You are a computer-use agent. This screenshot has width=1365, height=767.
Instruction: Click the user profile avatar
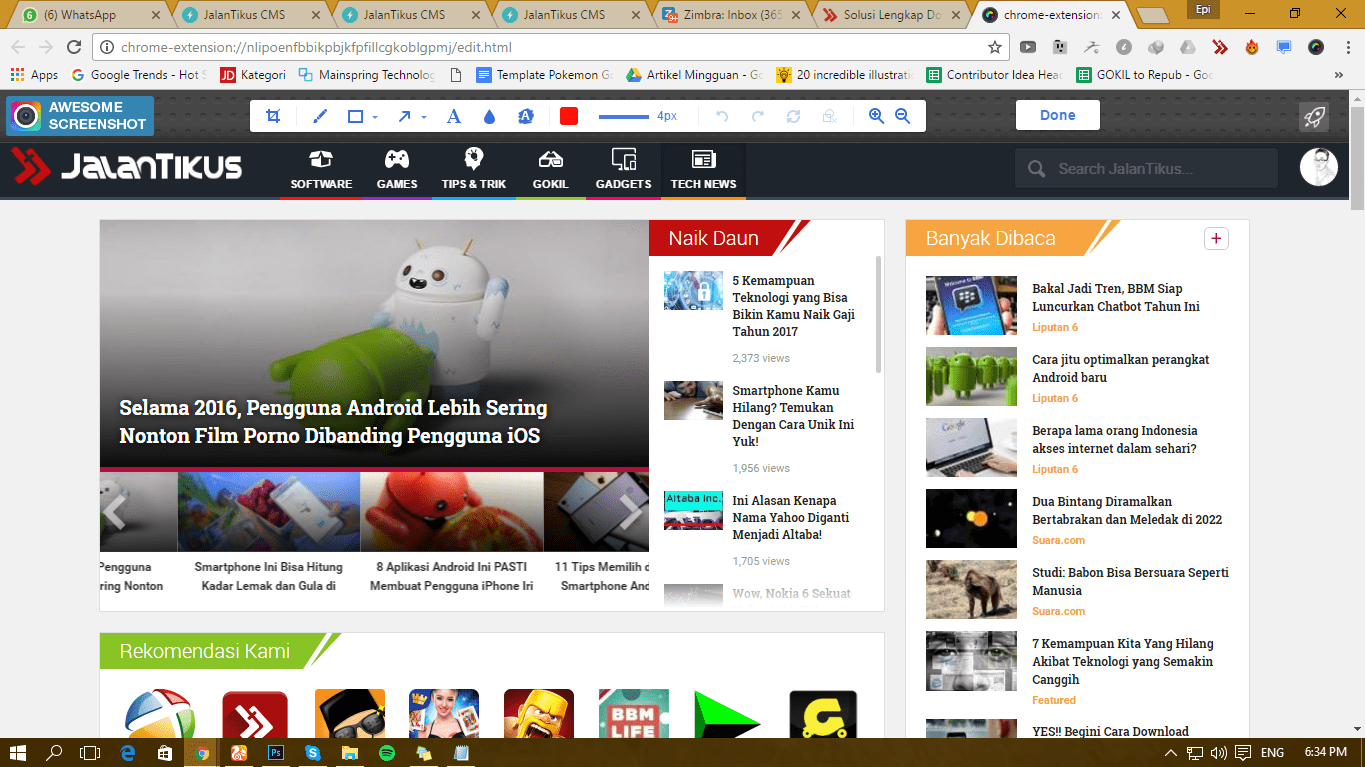(1319, 167)
